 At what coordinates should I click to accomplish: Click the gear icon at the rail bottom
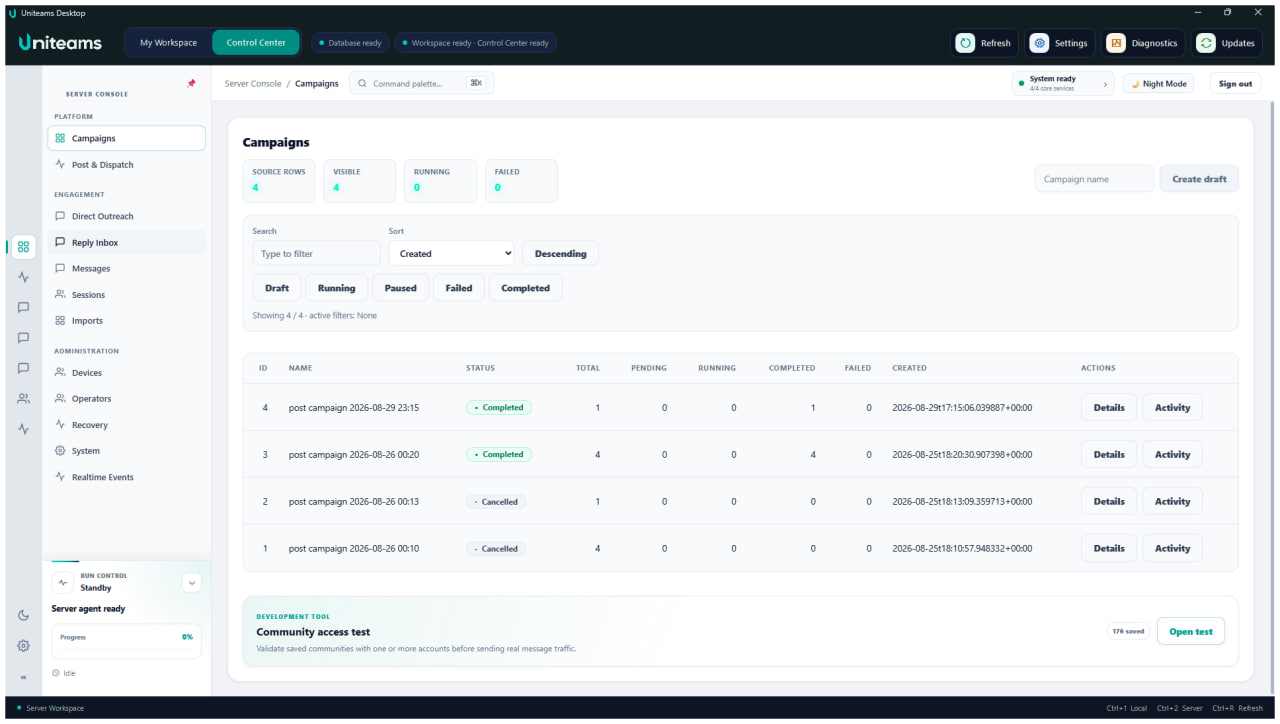coord(23,646)
